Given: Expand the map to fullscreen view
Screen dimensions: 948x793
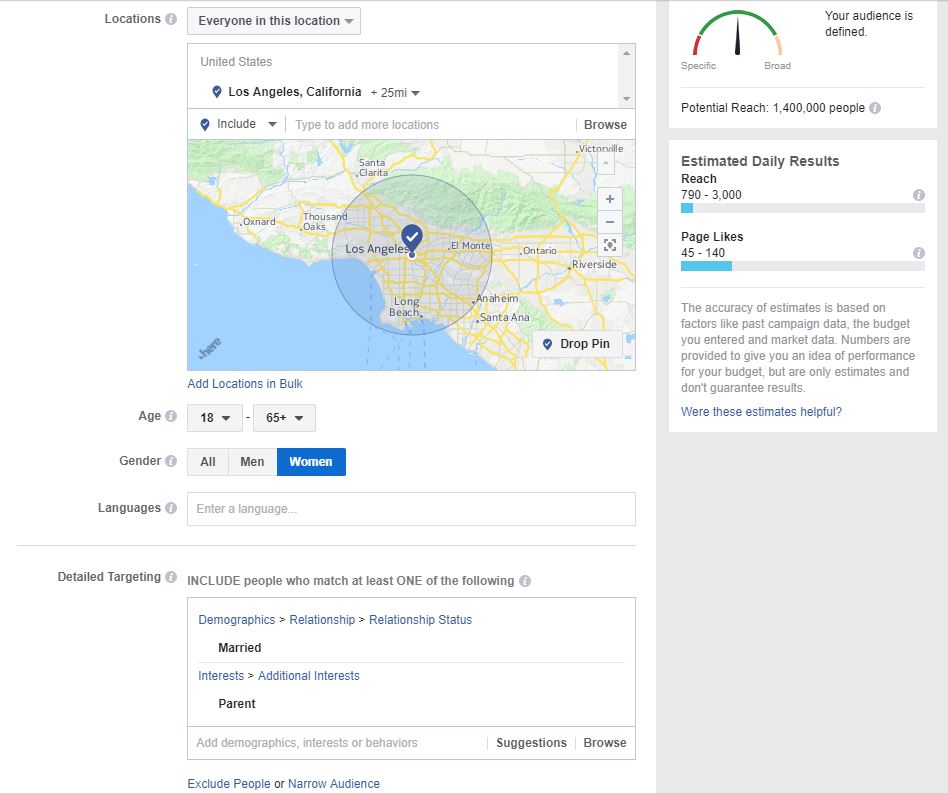Looking at the screenshot, I should (610, 244).
